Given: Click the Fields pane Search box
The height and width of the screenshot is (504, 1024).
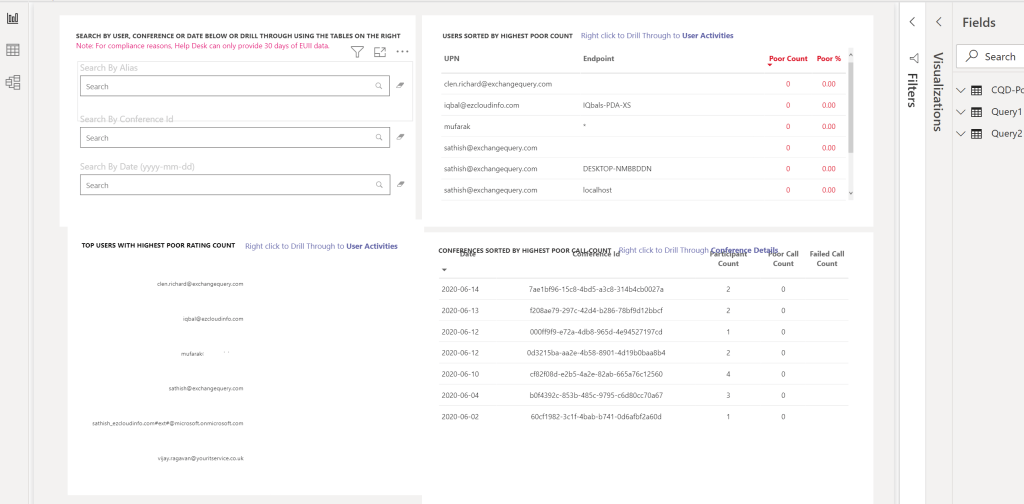Looking at the screenshot, I should point(995,56).
